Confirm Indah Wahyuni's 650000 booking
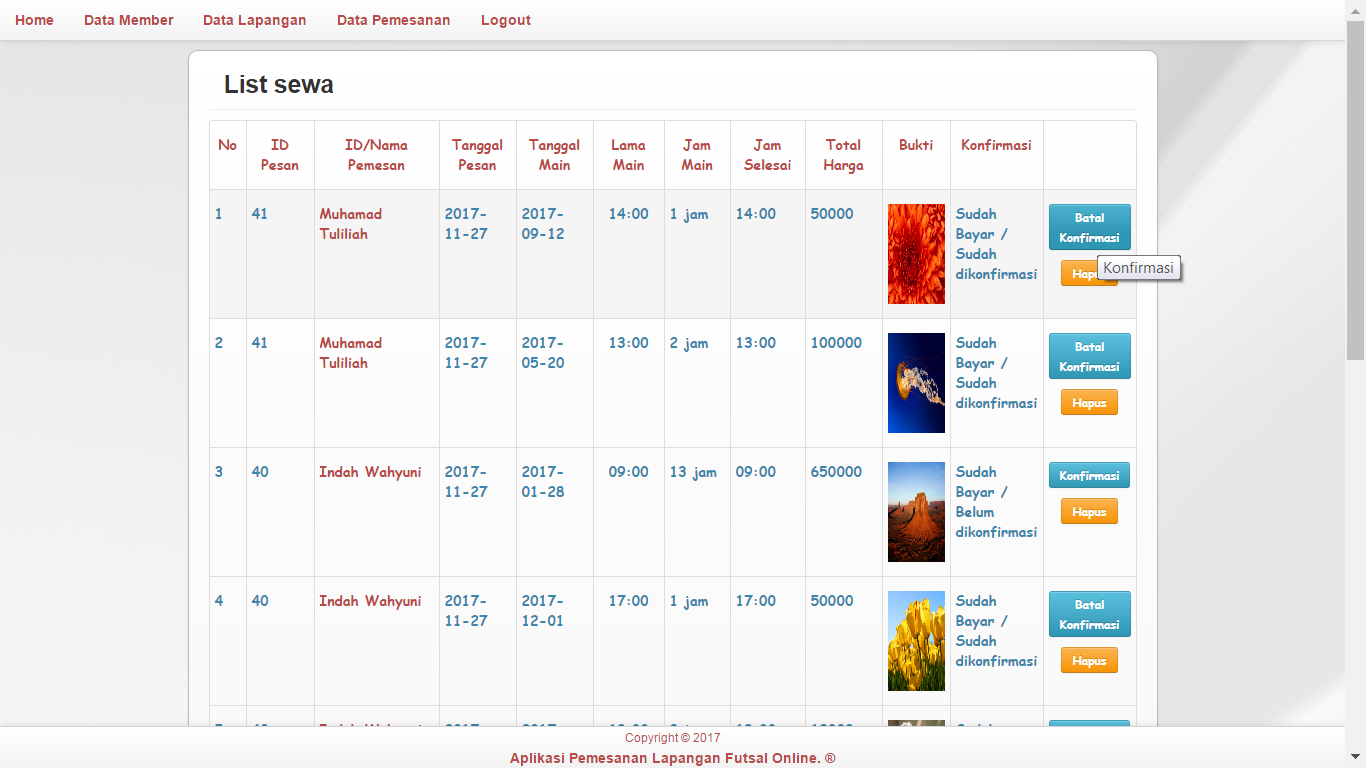This screenshot has width=1366, height=768. click(1089, 475)
